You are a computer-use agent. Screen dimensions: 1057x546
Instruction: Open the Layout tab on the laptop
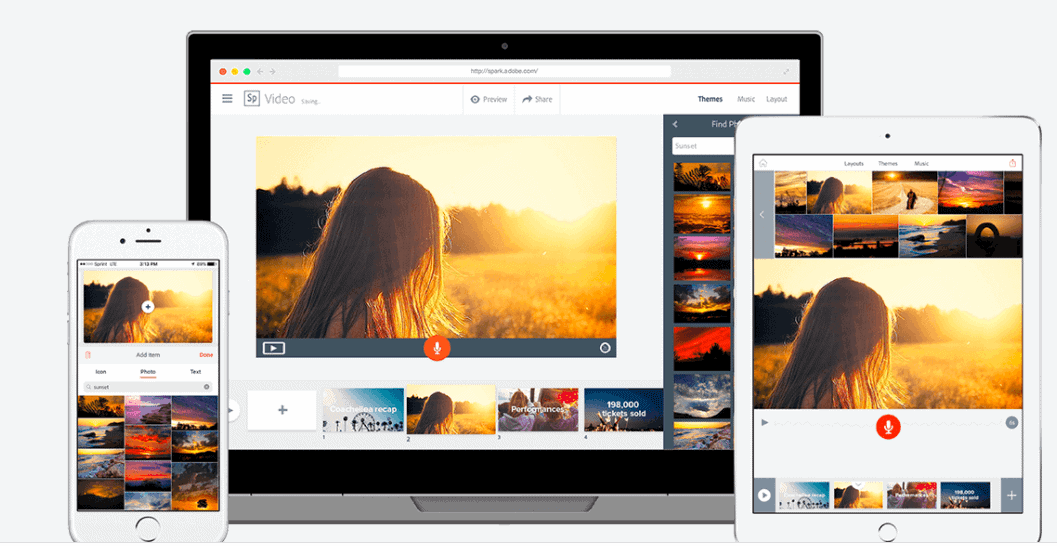[x=777, y=99]
